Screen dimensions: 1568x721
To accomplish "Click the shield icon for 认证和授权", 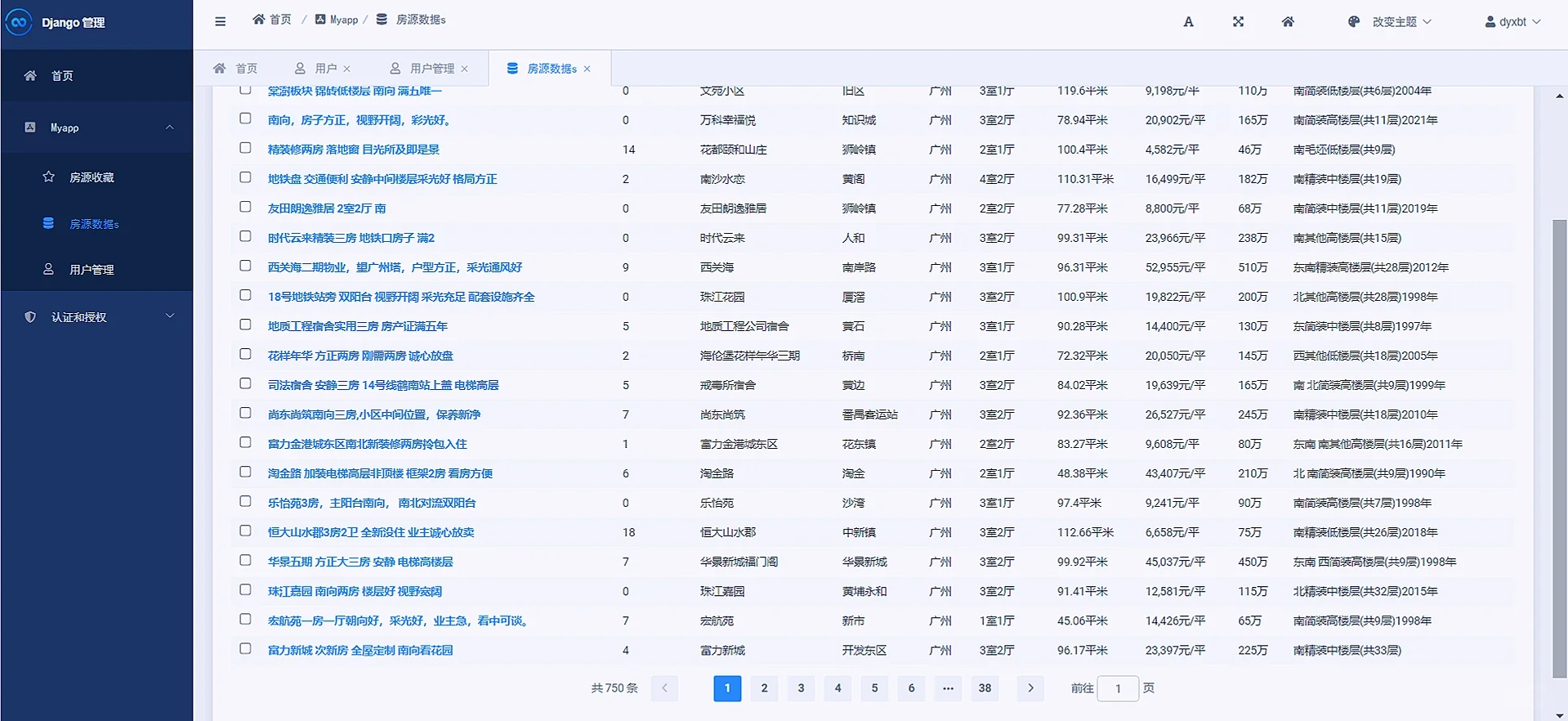I will click(x=30, y=317).
